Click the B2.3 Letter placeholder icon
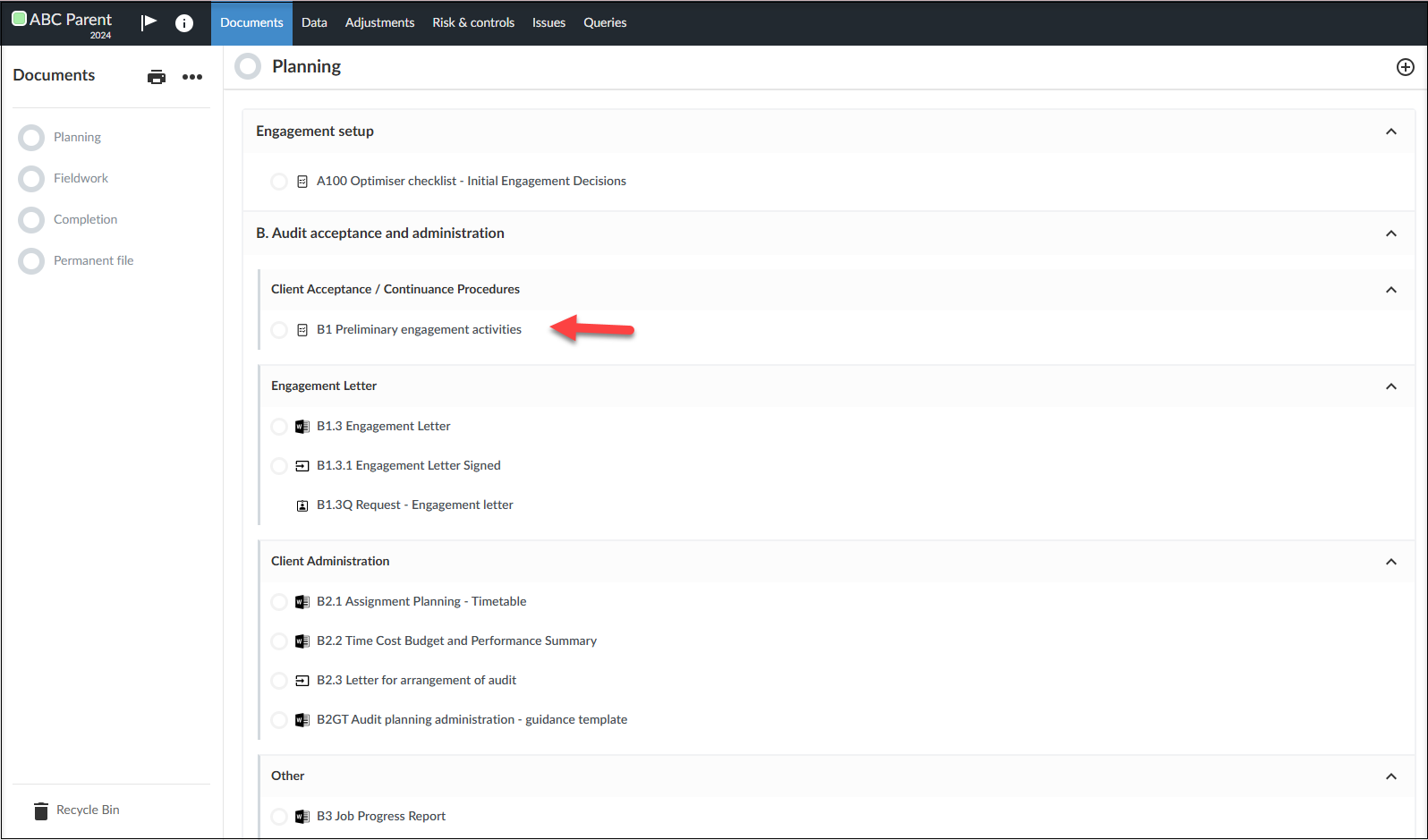The height and width of the screenshot is (840, 1428). (302, 681)
